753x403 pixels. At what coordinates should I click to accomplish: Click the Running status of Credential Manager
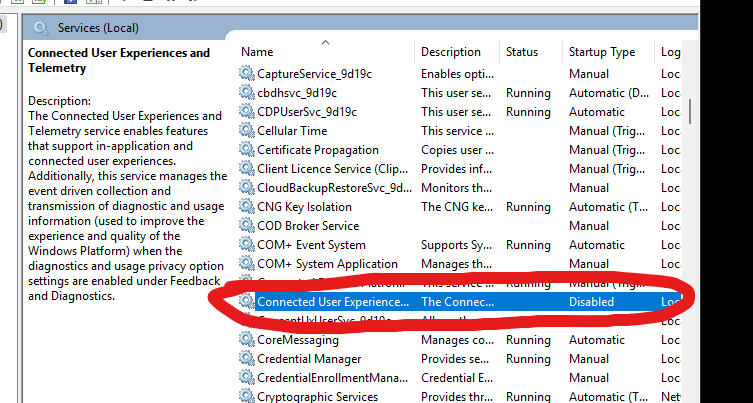(x=528, y=359)
